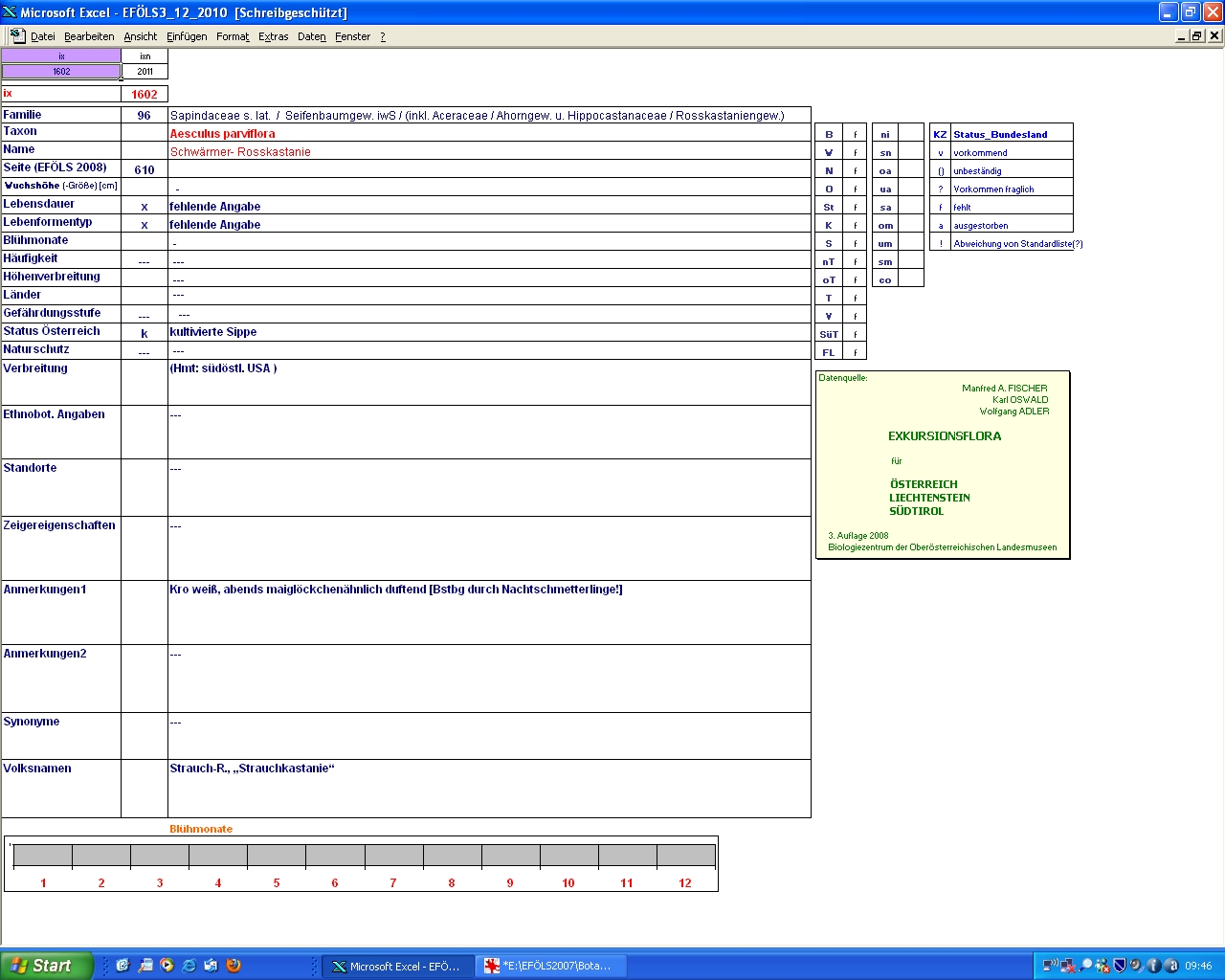This screenshot has height=980, width=1225.
Task: Click the Wuchshöhe (-Größe) [cm] label
Action: coord(61,186)
